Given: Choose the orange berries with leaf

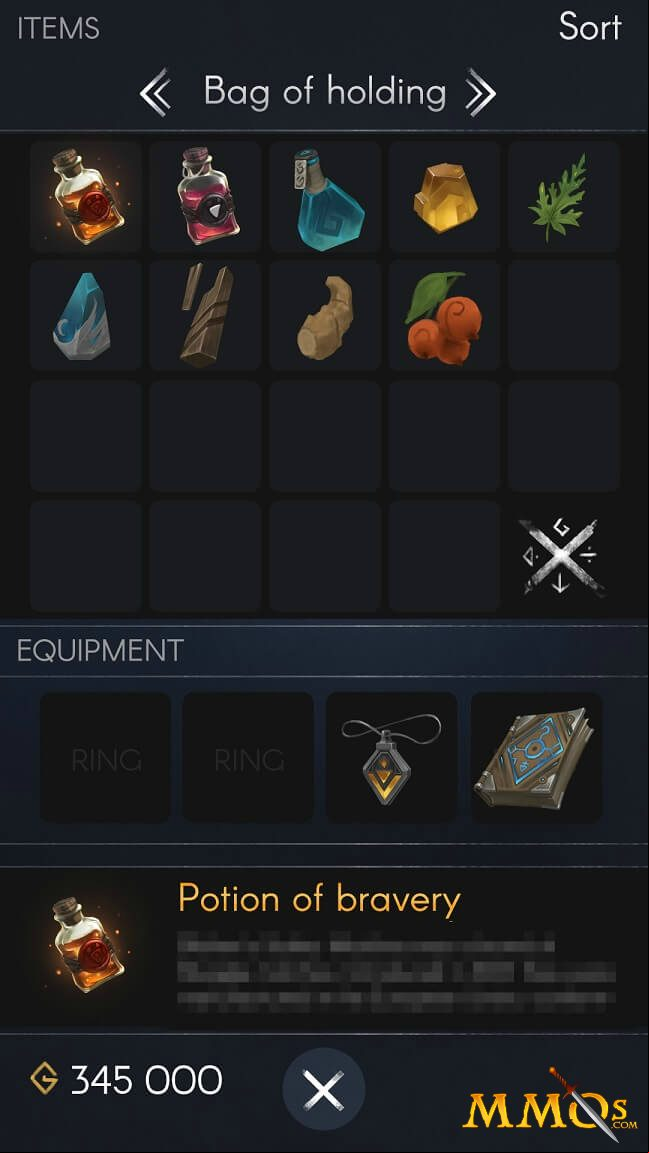Looking at the screenshot, I should [445, 315].
